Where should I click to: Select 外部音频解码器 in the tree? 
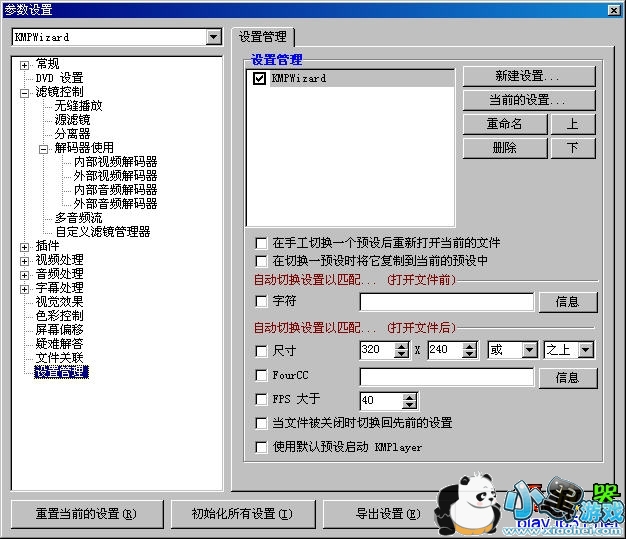(x=115, y=204)
